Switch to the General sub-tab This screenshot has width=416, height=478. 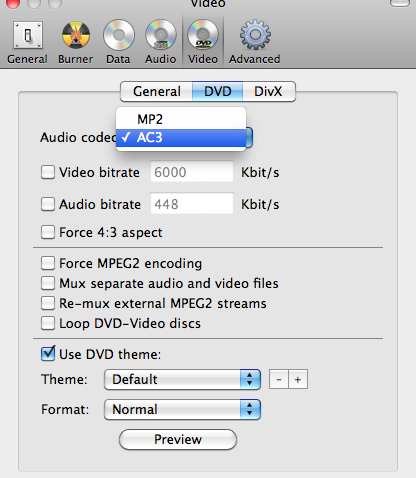(x=157, y=91)
